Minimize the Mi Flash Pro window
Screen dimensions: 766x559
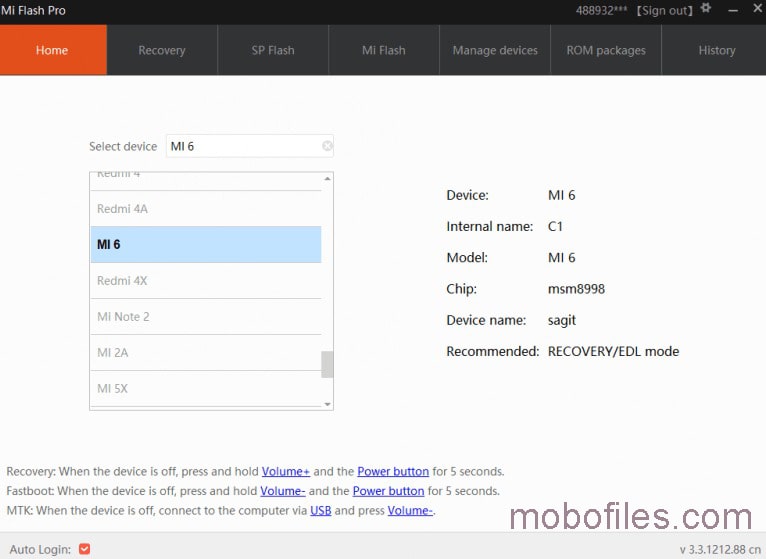pos(733,10)
